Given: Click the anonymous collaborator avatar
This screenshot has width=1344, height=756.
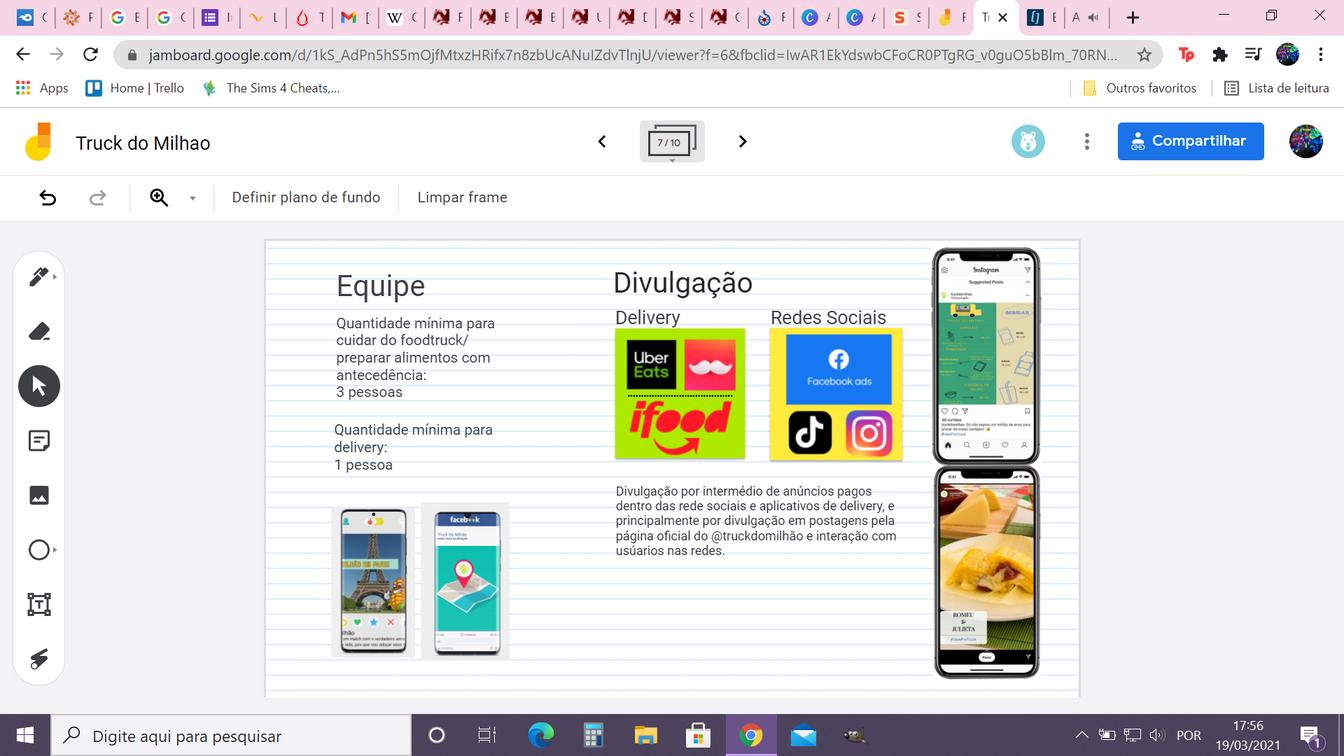Looking at the screenshot, I should [x=1028, y=142].
